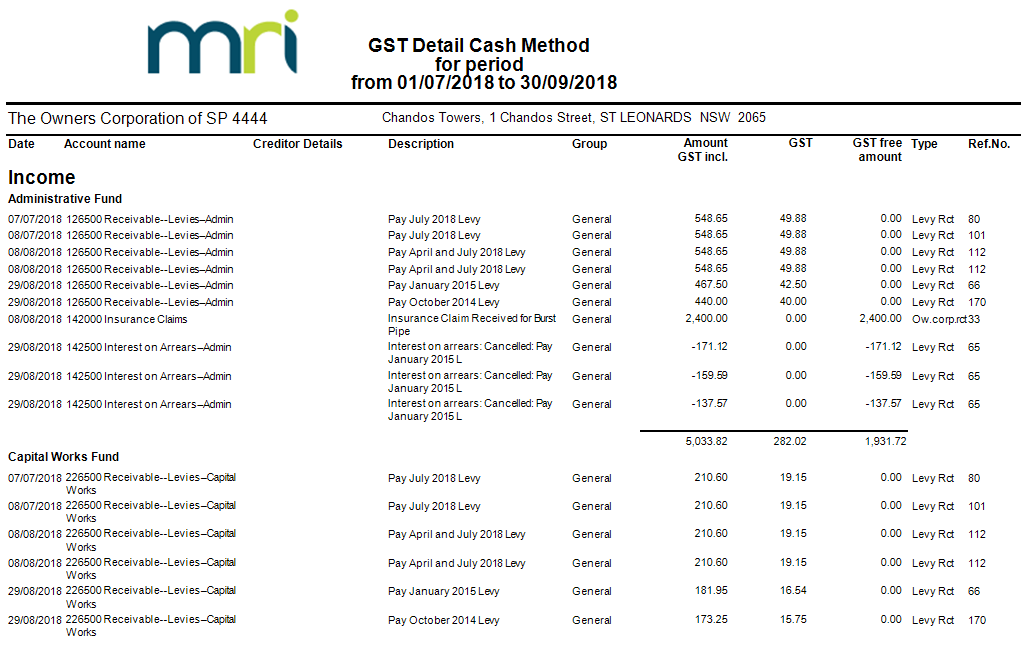1033x661 pixels.
Task: Click the -159.59 GST free amount
Action: (883, 375)
